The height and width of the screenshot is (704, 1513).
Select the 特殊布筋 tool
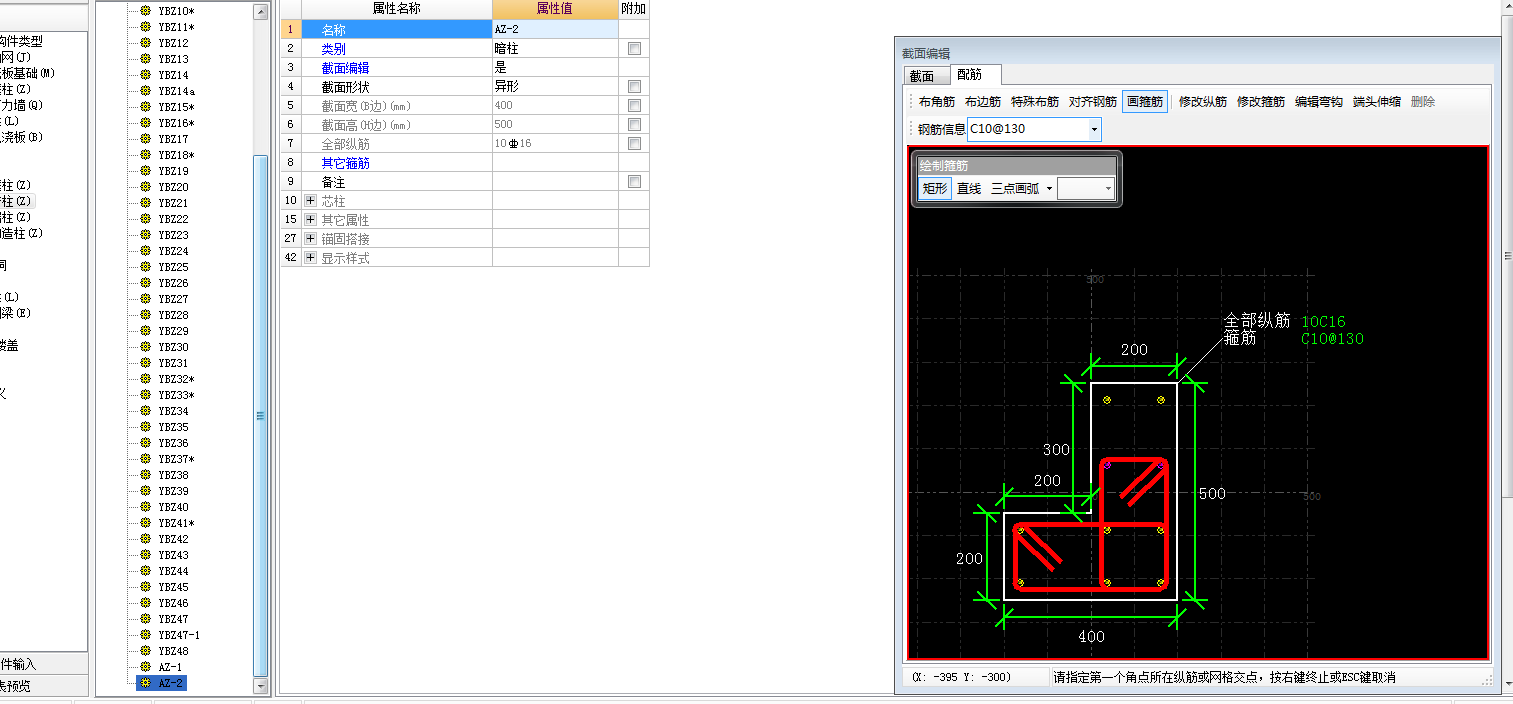(x=1035, y=101)
